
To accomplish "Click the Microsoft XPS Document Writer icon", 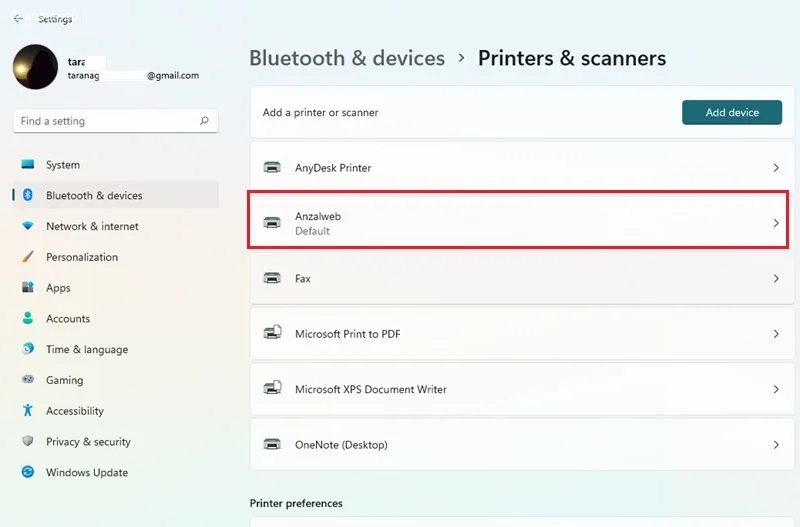I will click(x=272, y=388).
